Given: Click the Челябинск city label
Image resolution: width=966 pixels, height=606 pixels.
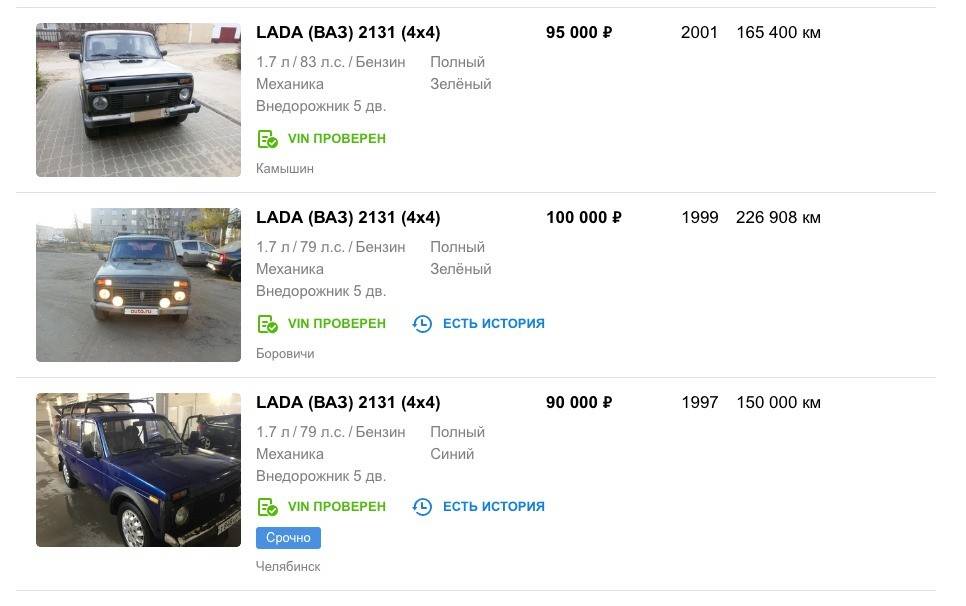Looking at the screenshot, I should (288, 567).
